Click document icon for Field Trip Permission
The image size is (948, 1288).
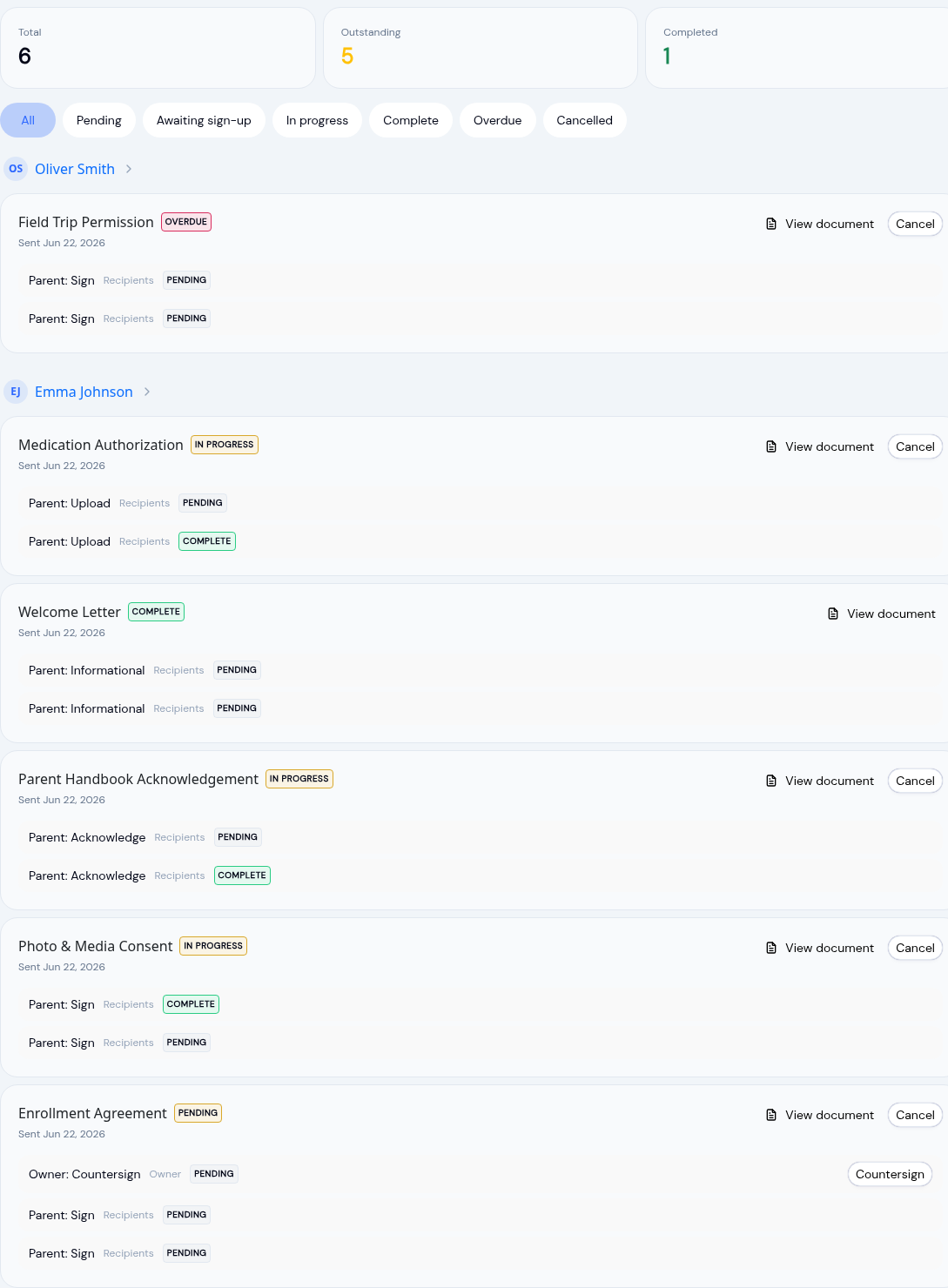(771, 224)
